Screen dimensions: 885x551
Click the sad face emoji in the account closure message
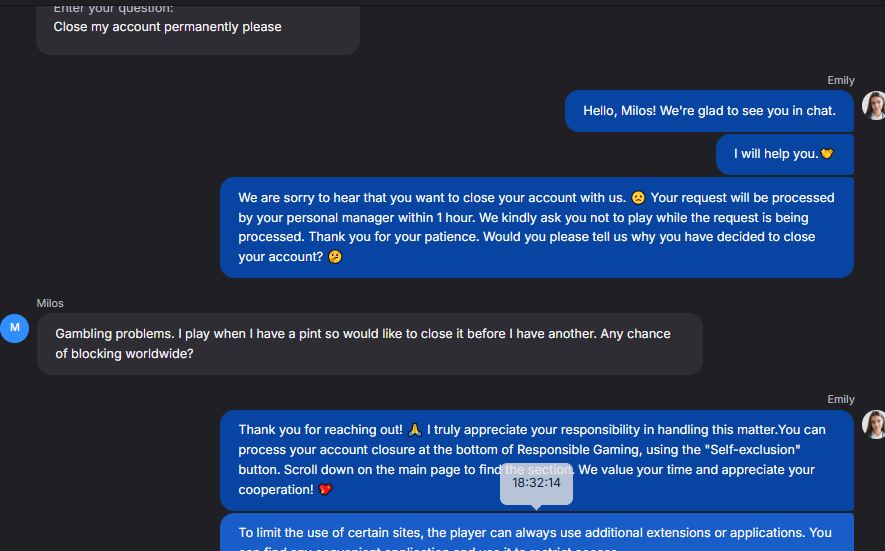[x=638, y=198]
